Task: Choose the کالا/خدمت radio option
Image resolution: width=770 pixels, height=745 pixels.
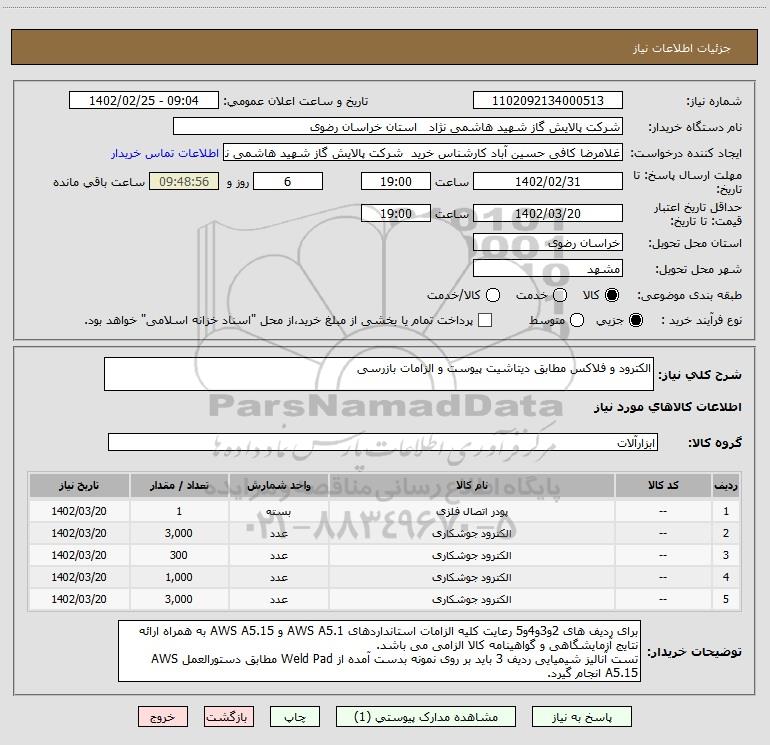Action: pos(492,296)
